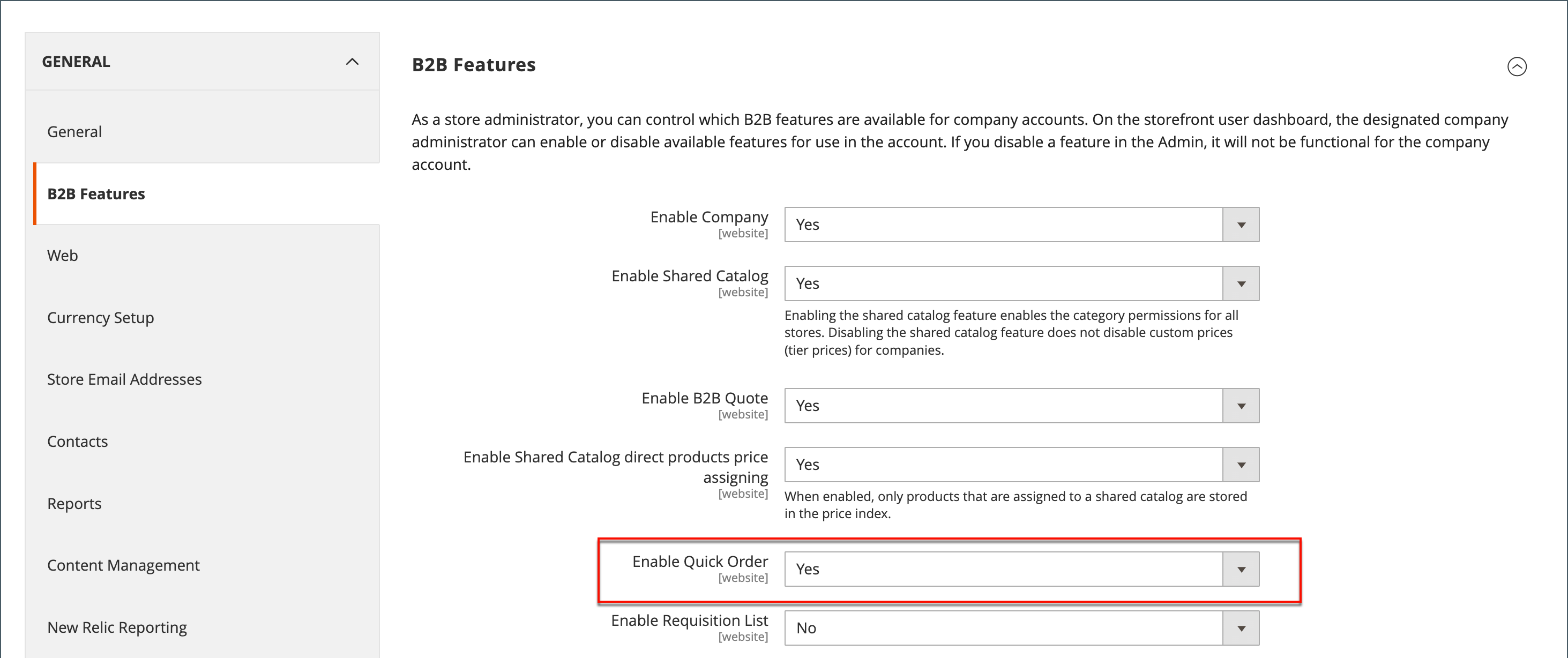Click the Enable B2B Quote dropdown arrow
The image size is (1568, 658).
pos(1241,406)
